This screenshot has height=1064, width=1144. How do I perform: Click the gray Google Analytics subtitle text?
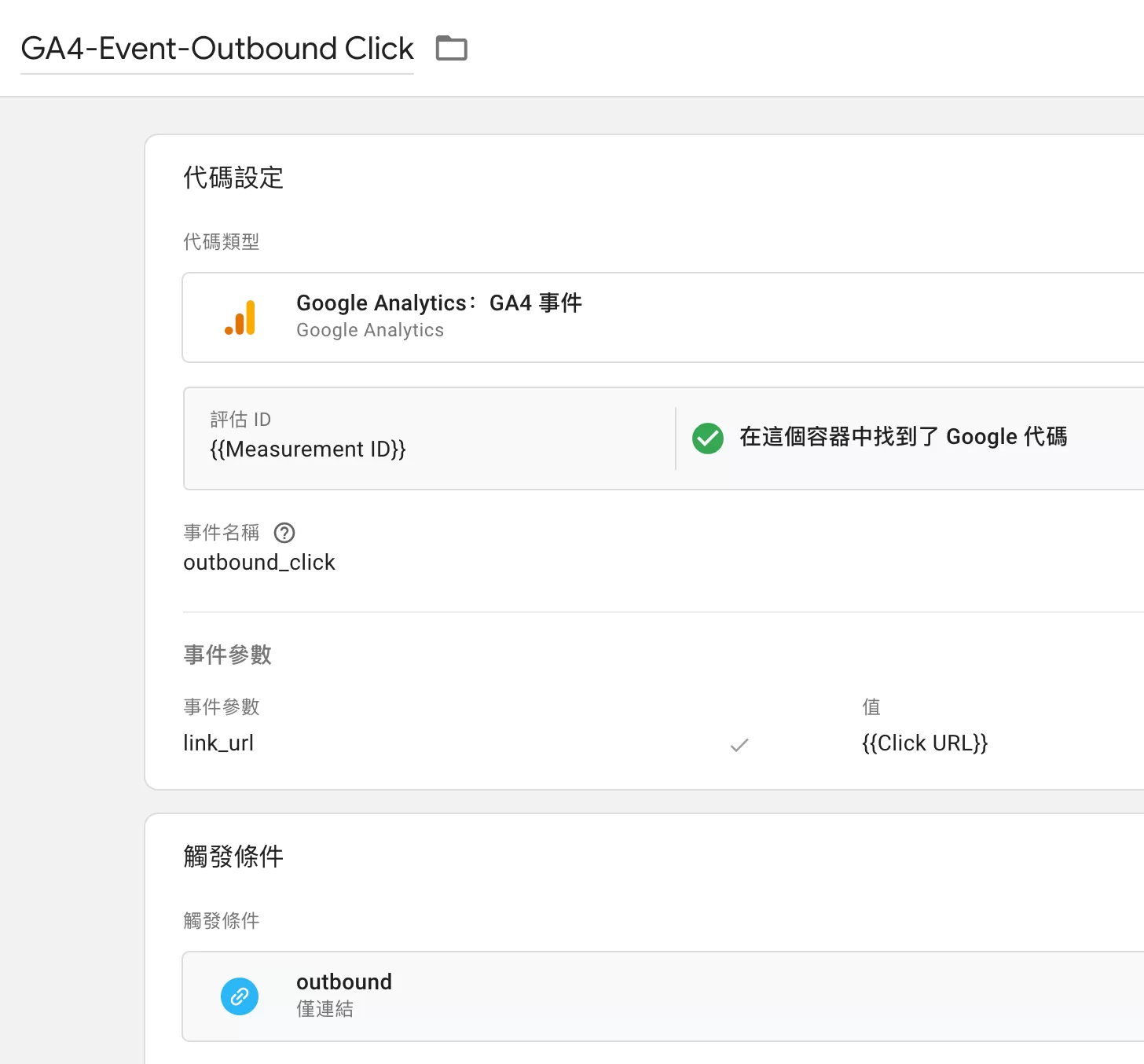(370, 331)
